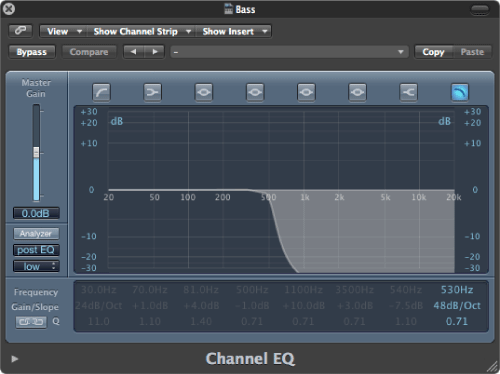This screenshot has height=374, width=500.
Task: Toggle the fourth parametric bell band
Action: (x=357, y=92)
